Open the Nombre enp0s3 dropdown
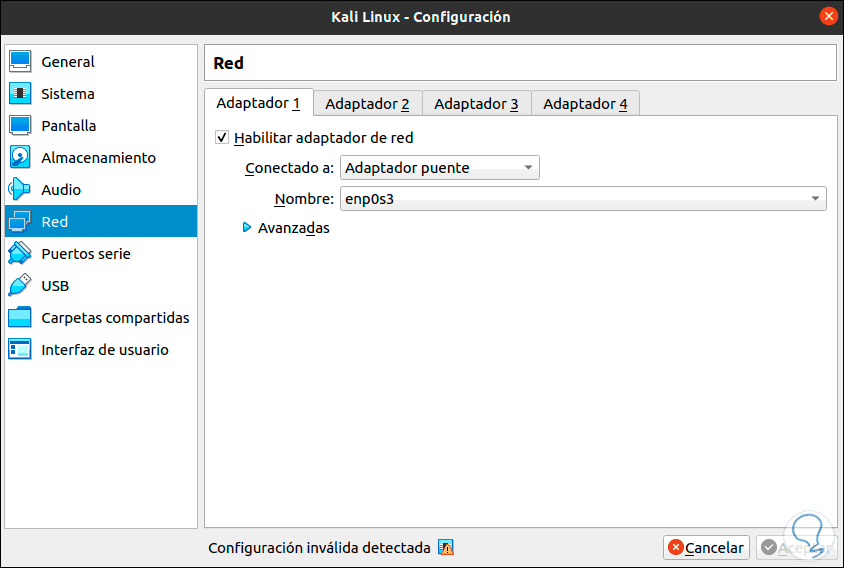This screenshot has height=568, width=844. click(x=583, y=199)
